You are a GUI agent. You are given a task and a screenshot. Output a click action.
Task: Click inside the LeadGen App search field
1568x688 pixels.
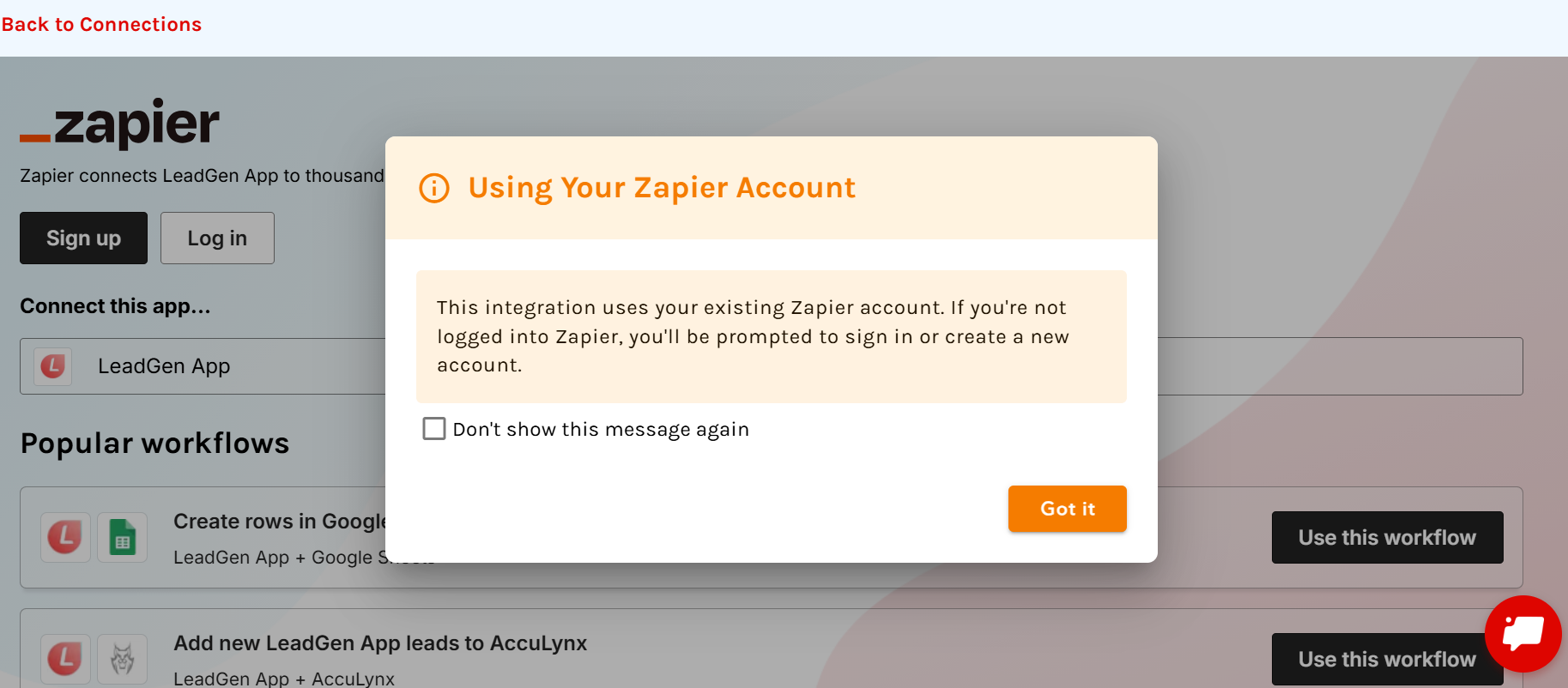pos(601,365)
